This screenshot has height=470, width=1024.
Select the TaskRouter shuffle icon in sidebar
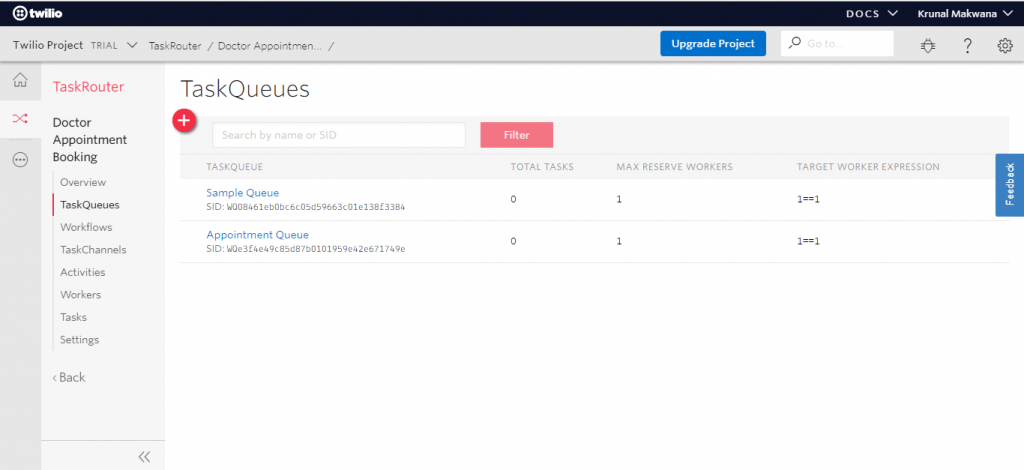(x=20, y=118)
